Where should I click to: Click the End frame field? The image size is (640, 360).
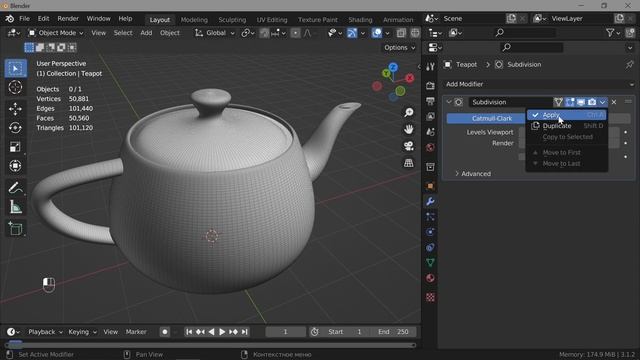click(393, 332)
